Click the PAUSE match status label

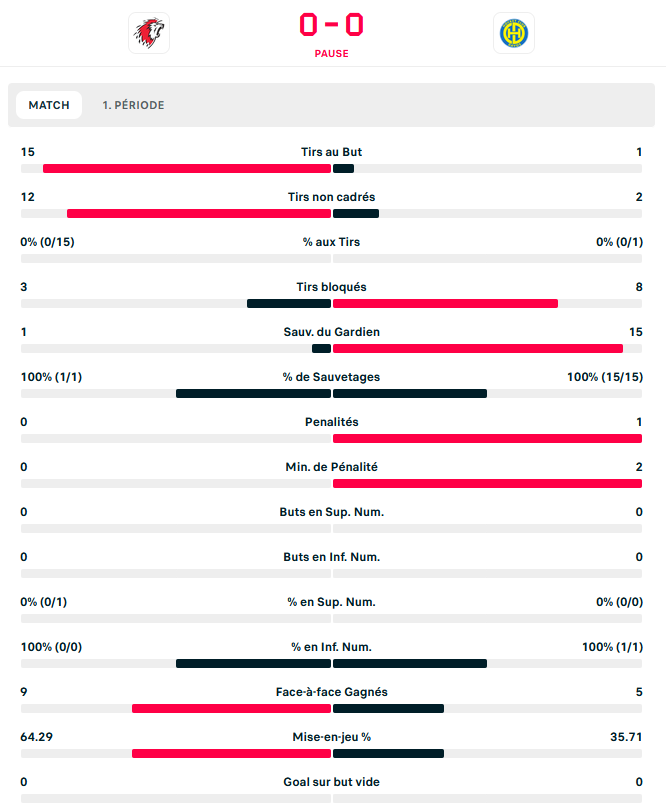click(331, 54)
